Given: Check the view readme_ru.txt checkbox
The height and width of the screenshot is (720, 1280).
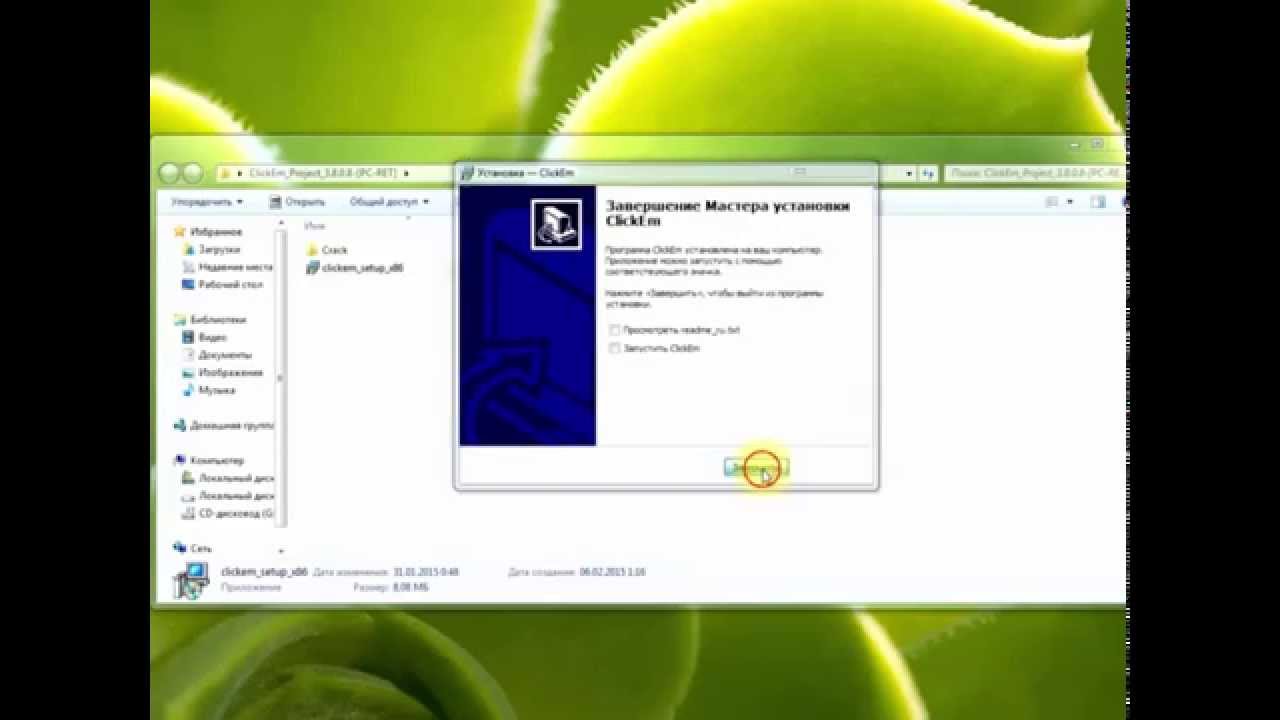Looking at the screenshot, I should tap(614, 330).
